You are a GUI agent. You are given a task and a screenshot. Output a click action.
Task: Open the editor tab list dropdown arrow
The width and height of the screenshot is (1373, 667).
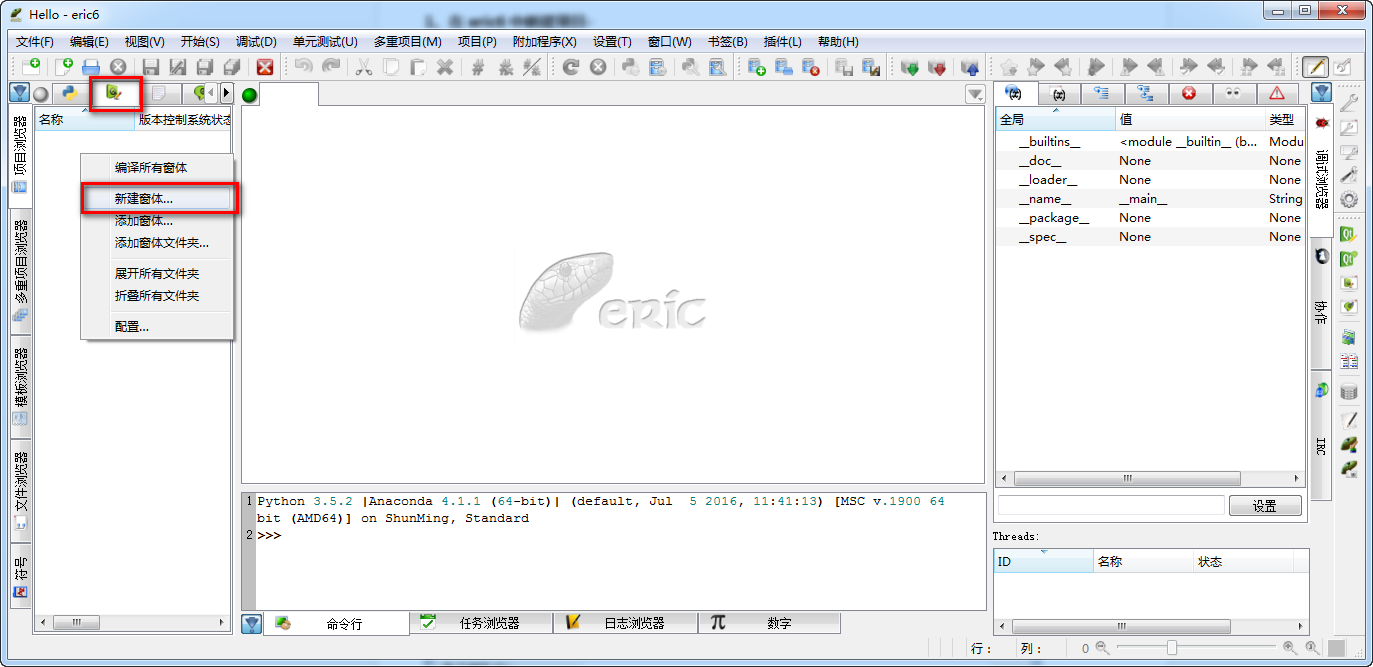(975, 94)
